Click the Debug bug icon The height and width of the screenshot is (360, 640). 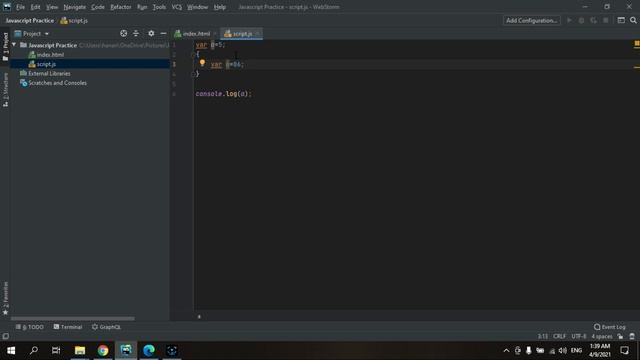pyautogui.click(x=581, y=20)
